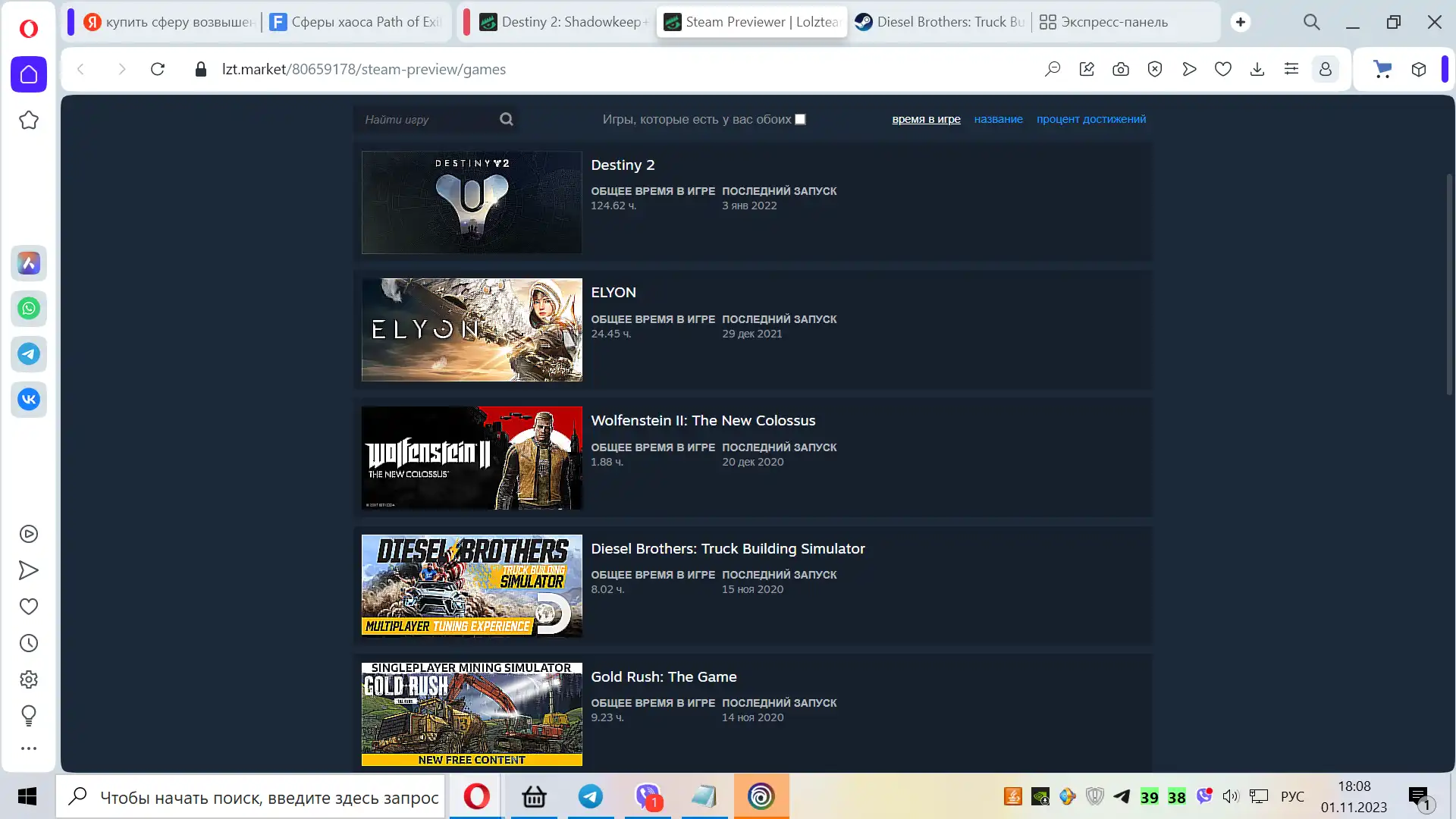Switch to the Экспресс-панель tab
1456x819 pixels.
coord(1103,22)
